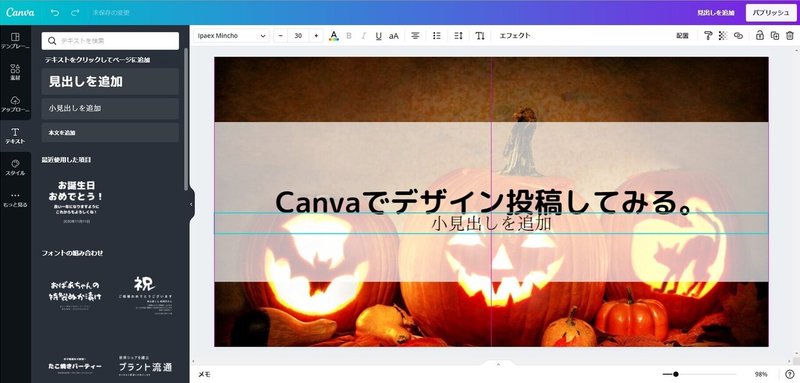Click the text search field
This screenshot has width=800, height=383.
(110, 41)
